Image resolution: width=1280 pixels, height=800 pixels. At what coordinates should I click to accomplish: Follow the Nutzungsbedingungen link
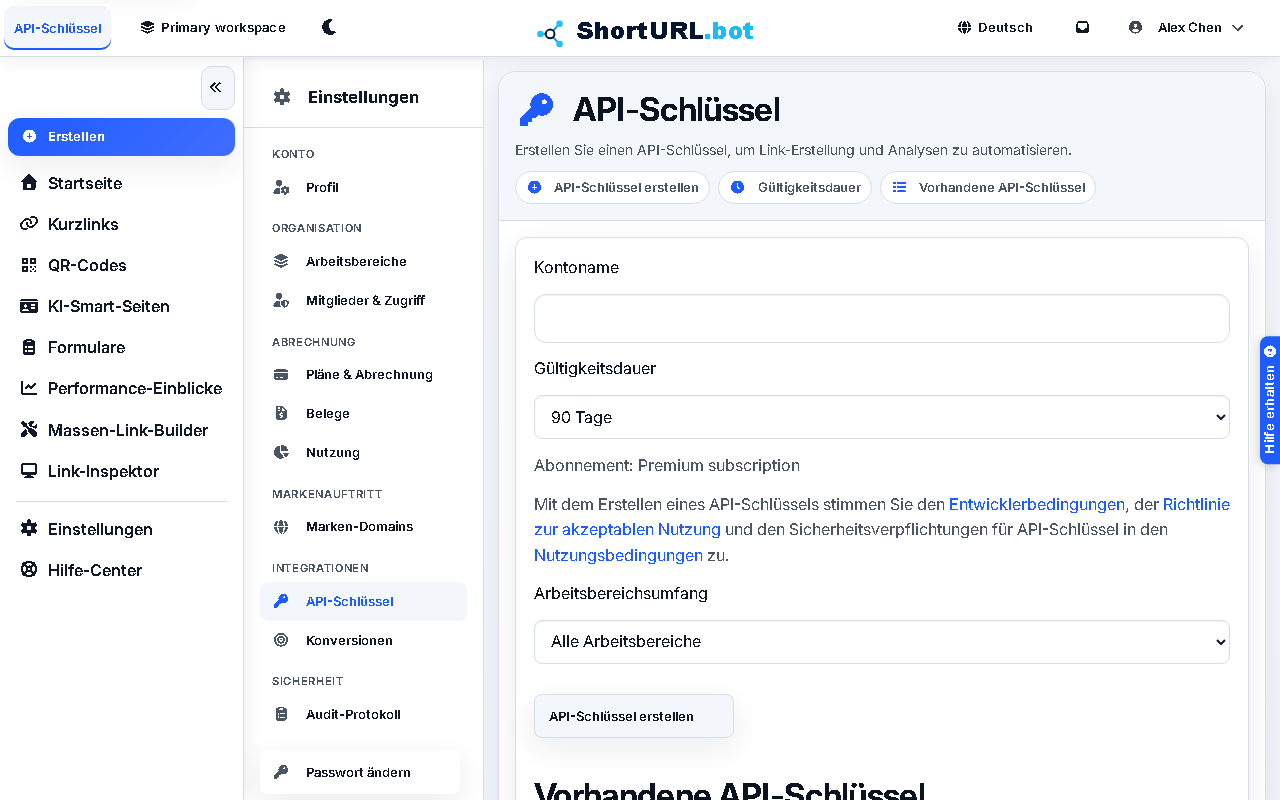click(x=618, y=555)
